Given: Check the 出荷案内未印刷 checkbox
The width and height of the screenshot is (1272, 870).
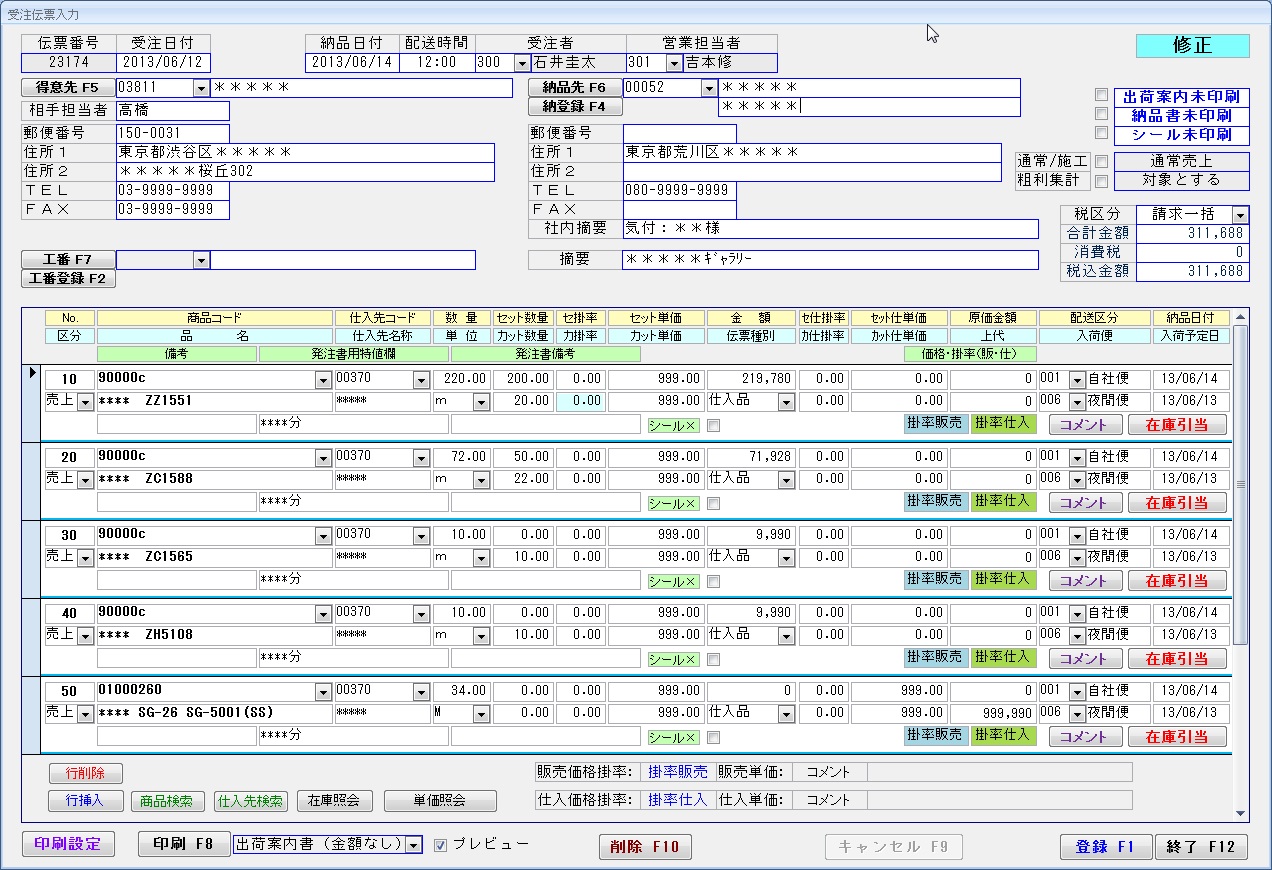Looking at the screenshot, I should (1101, 96).
